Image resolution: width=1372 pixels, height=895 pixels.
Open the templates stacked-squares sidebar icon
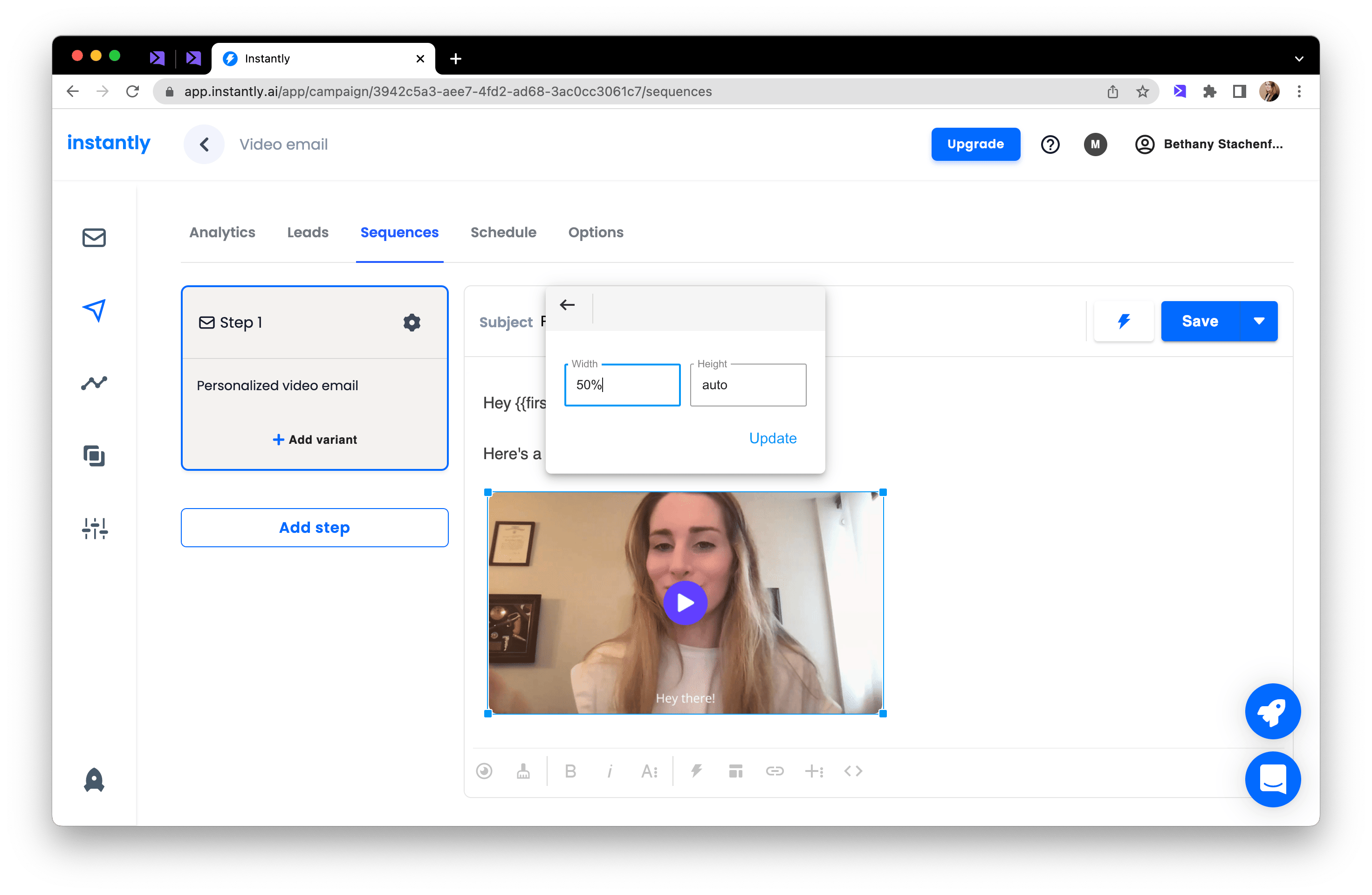coord(94,455)
